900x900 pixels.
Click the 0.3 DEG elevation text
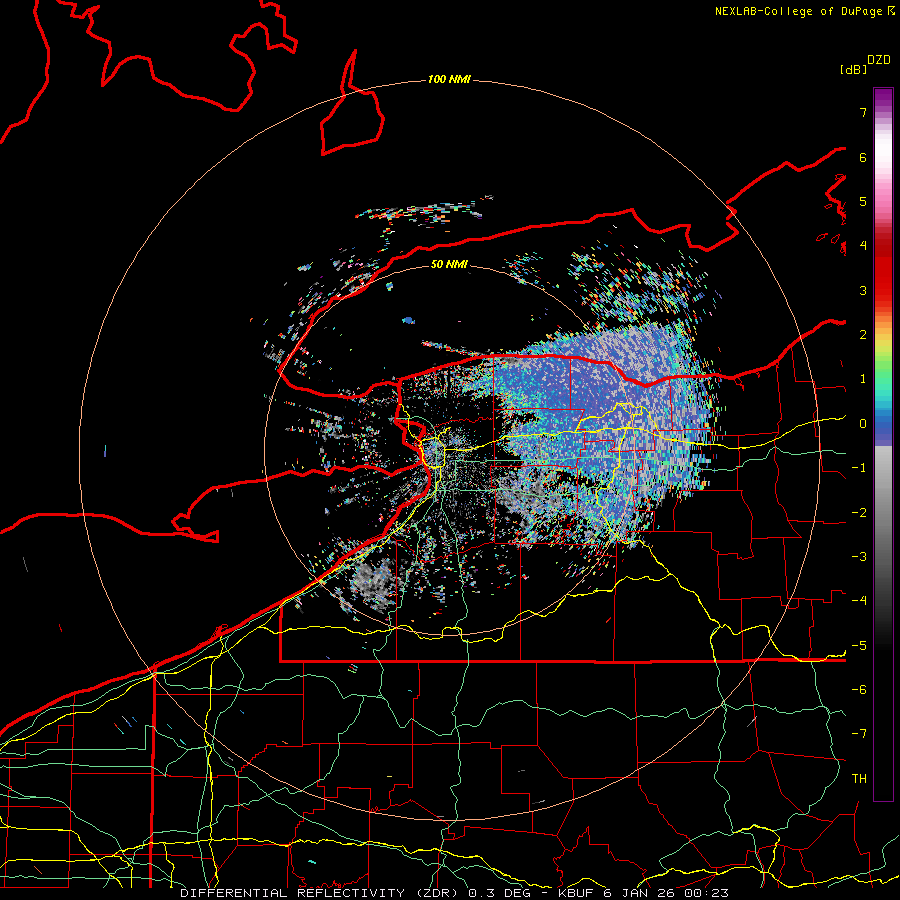[499, 893]
